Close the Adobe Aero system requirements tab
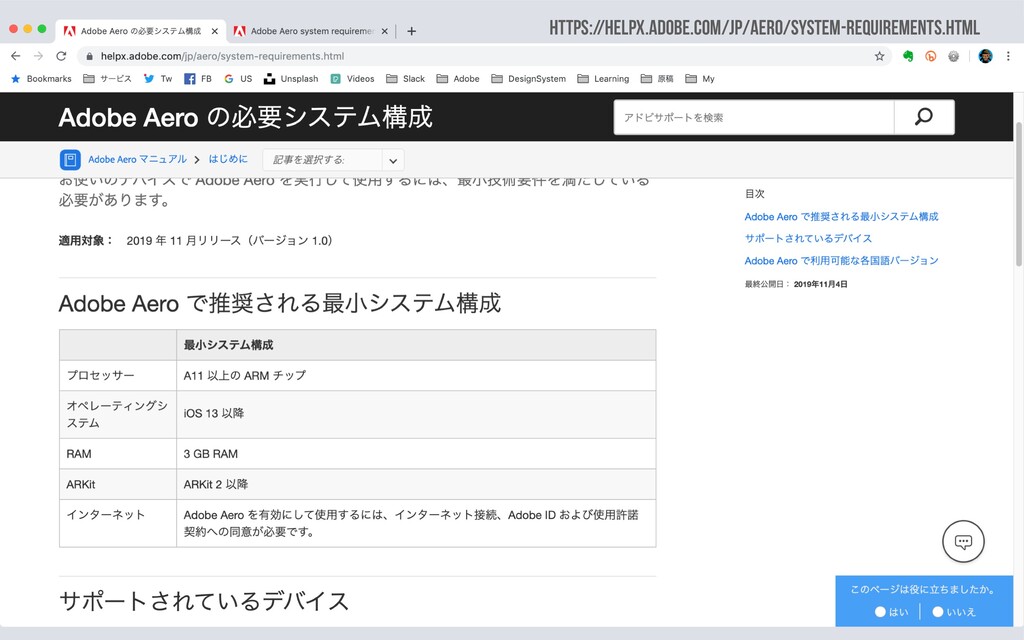The height and width of the screenshot is (640, 1024). click(384, 31)
